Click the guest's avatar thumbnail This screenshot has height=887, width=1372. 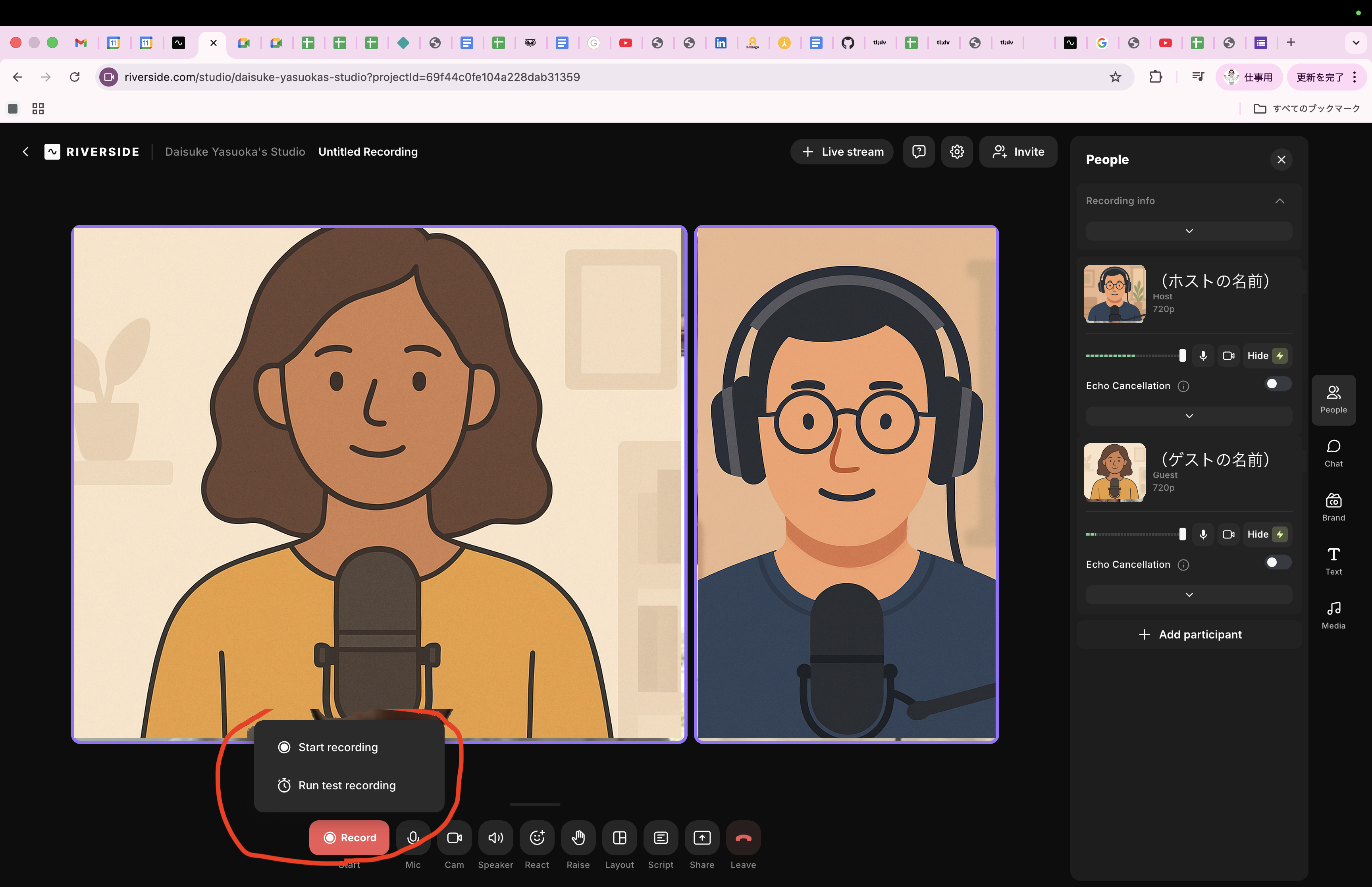point(1115,472)
